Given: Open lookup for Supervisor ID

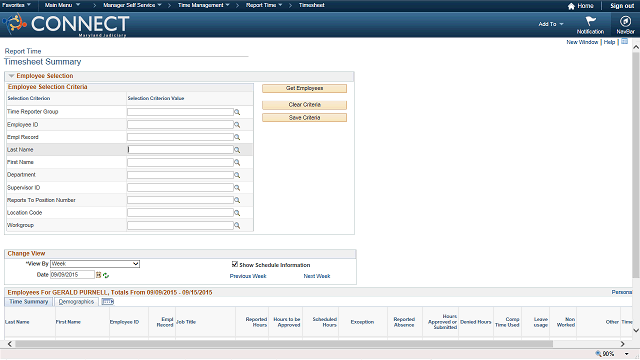Looking at the screenshot, I should (237, 188).
